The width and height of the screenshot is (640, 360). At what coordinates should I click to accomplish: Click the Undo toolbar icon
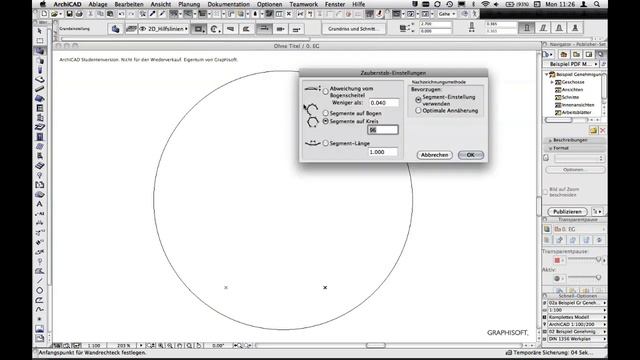[121, 14]
